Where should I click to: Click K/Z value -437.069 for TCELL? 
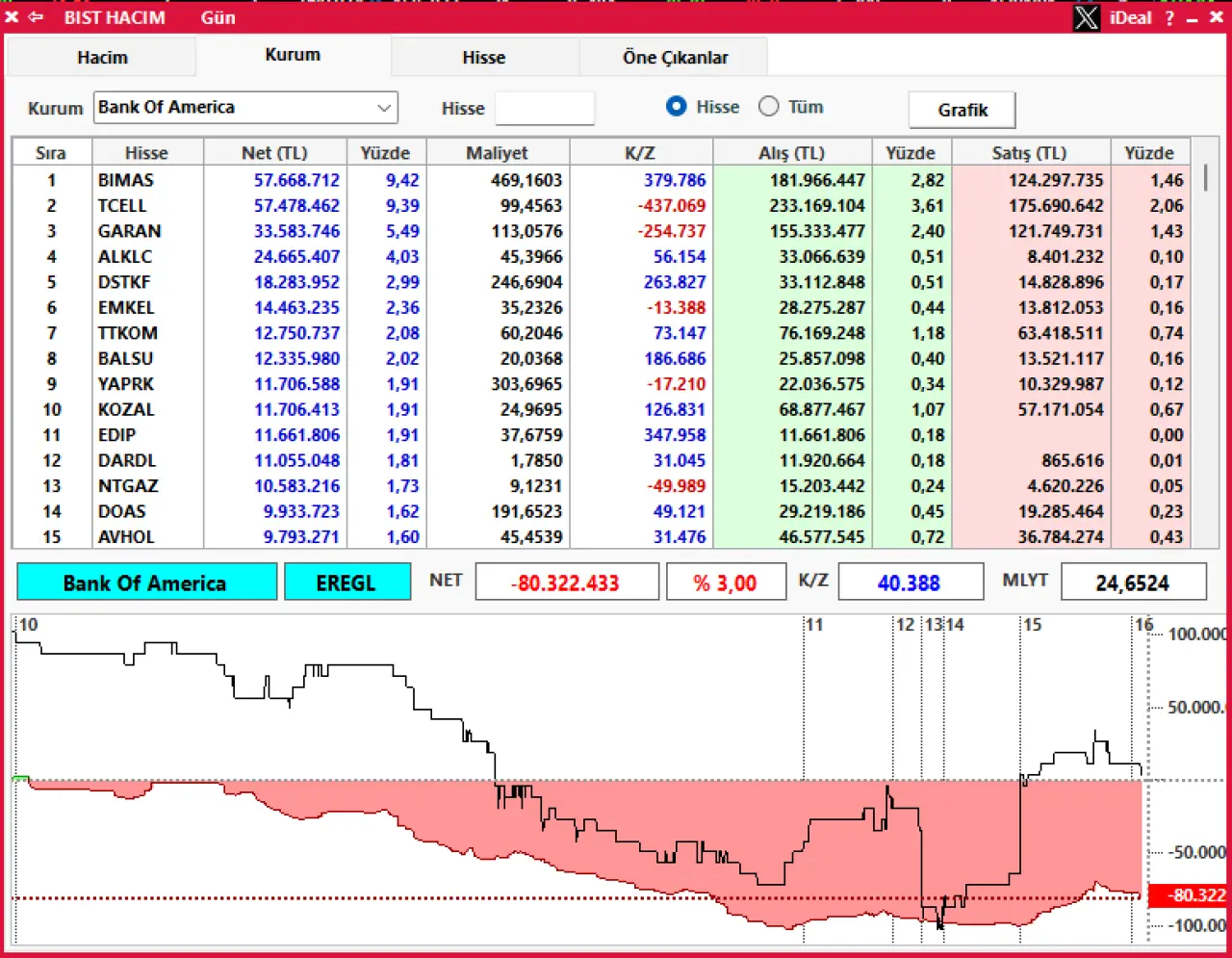(671, 206)
